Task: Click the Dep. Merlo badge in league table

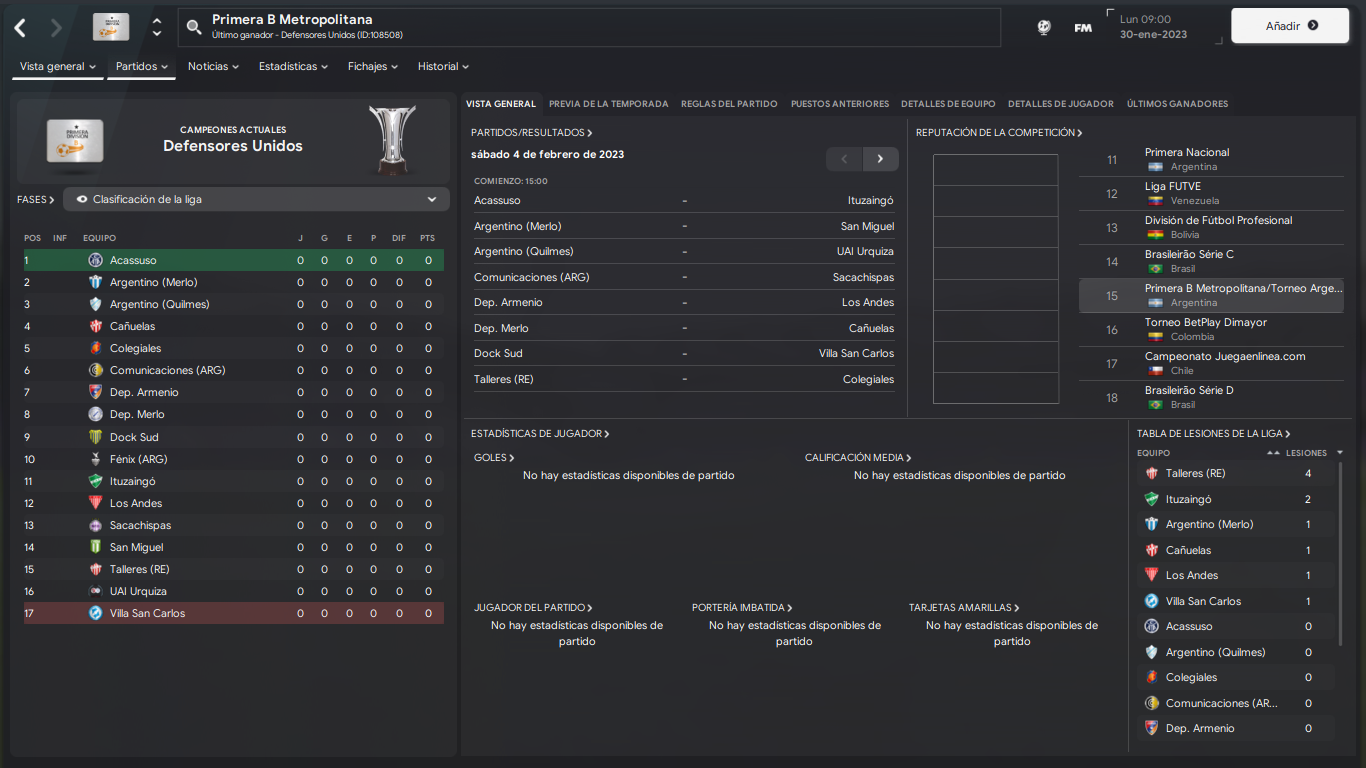Action: tap(95, 414)
